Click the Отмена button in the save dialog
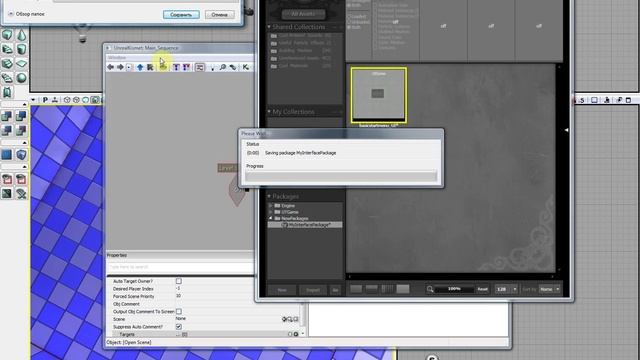Screen dimensions: 640x360 point(220,15)
